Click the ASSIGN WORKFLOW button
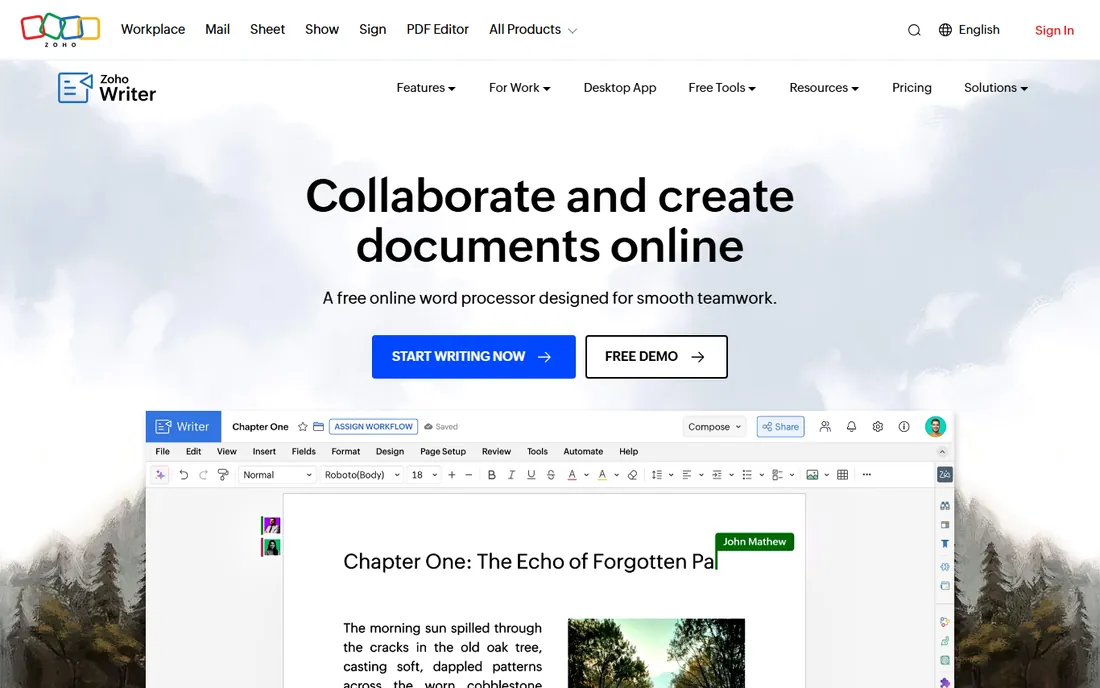1100x688 pixels. pyautogui.click(x=373, y=426)
